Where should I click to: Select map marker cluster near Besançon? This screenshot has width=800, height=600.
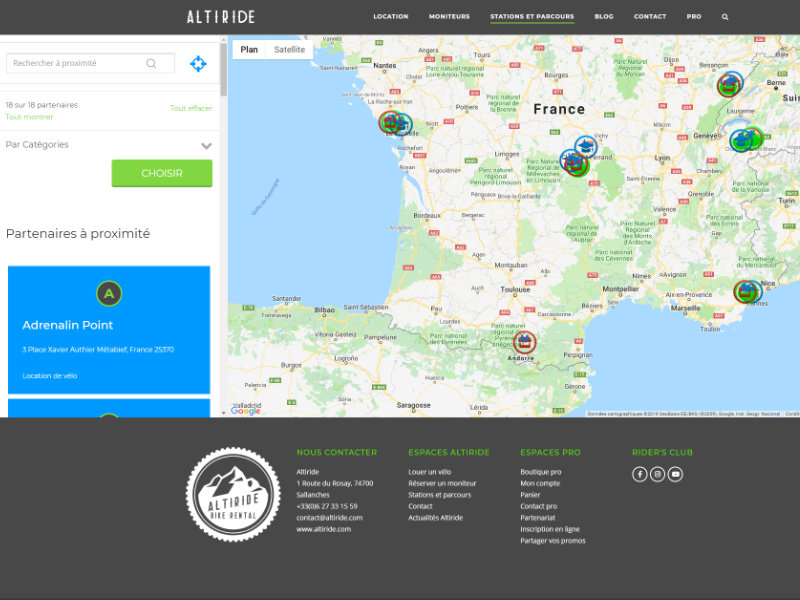coord(730,84)
